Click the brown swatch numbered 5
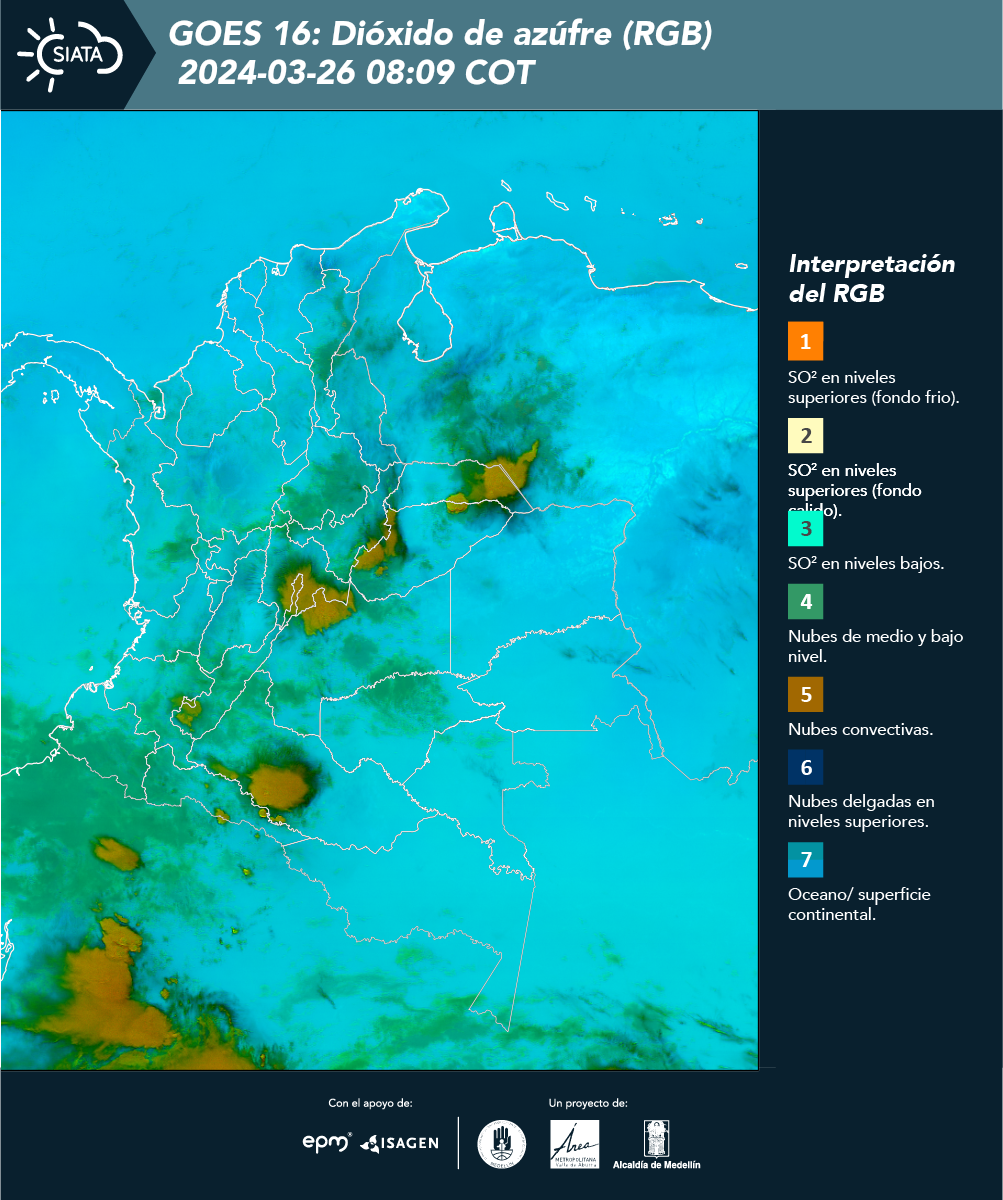The image size is (1003, 1200). [805, 693]
